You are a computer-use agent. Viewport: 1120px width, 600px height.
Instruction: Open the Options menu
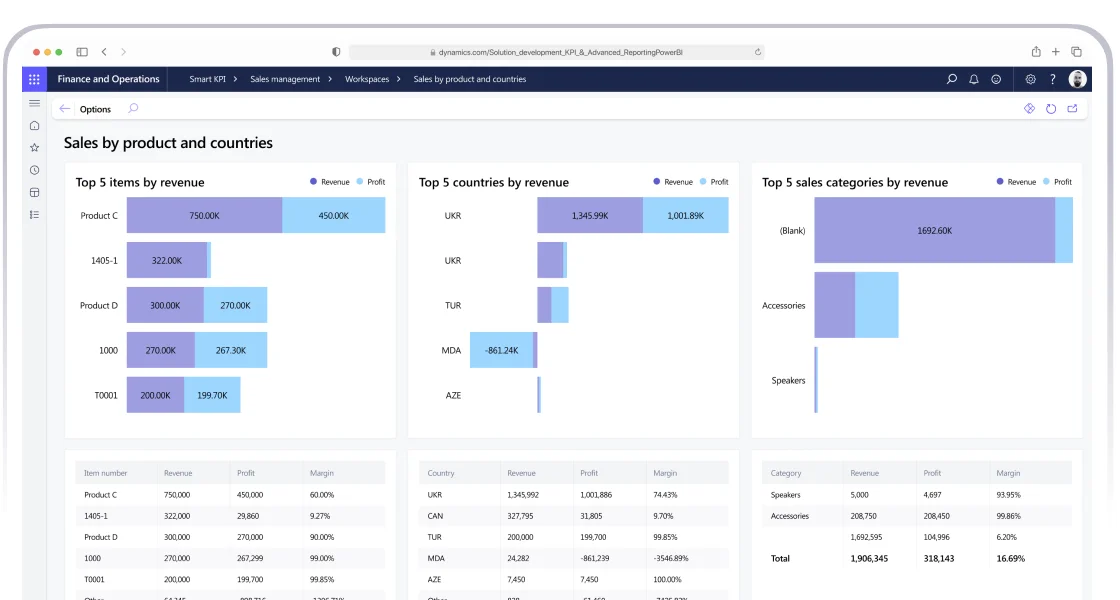click(95, 109)
